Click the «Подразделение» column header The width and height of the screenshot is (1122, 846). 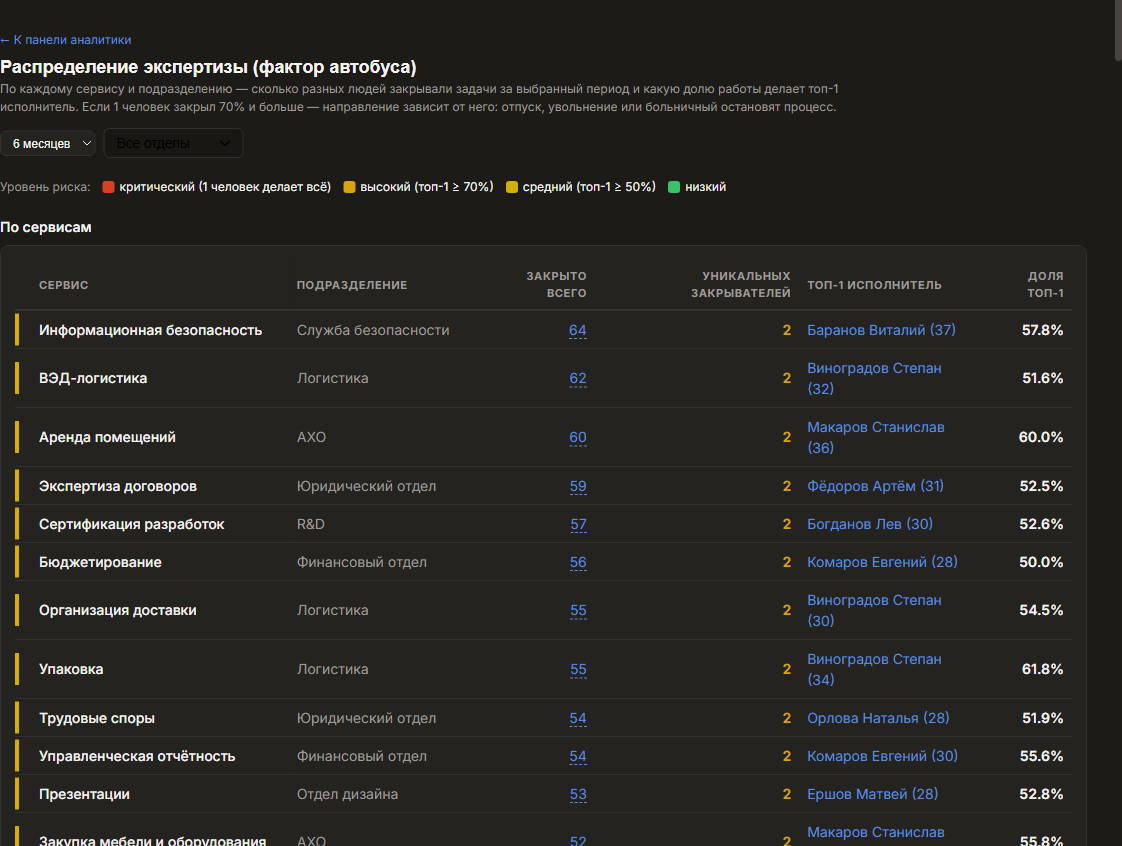pos(352,285)
